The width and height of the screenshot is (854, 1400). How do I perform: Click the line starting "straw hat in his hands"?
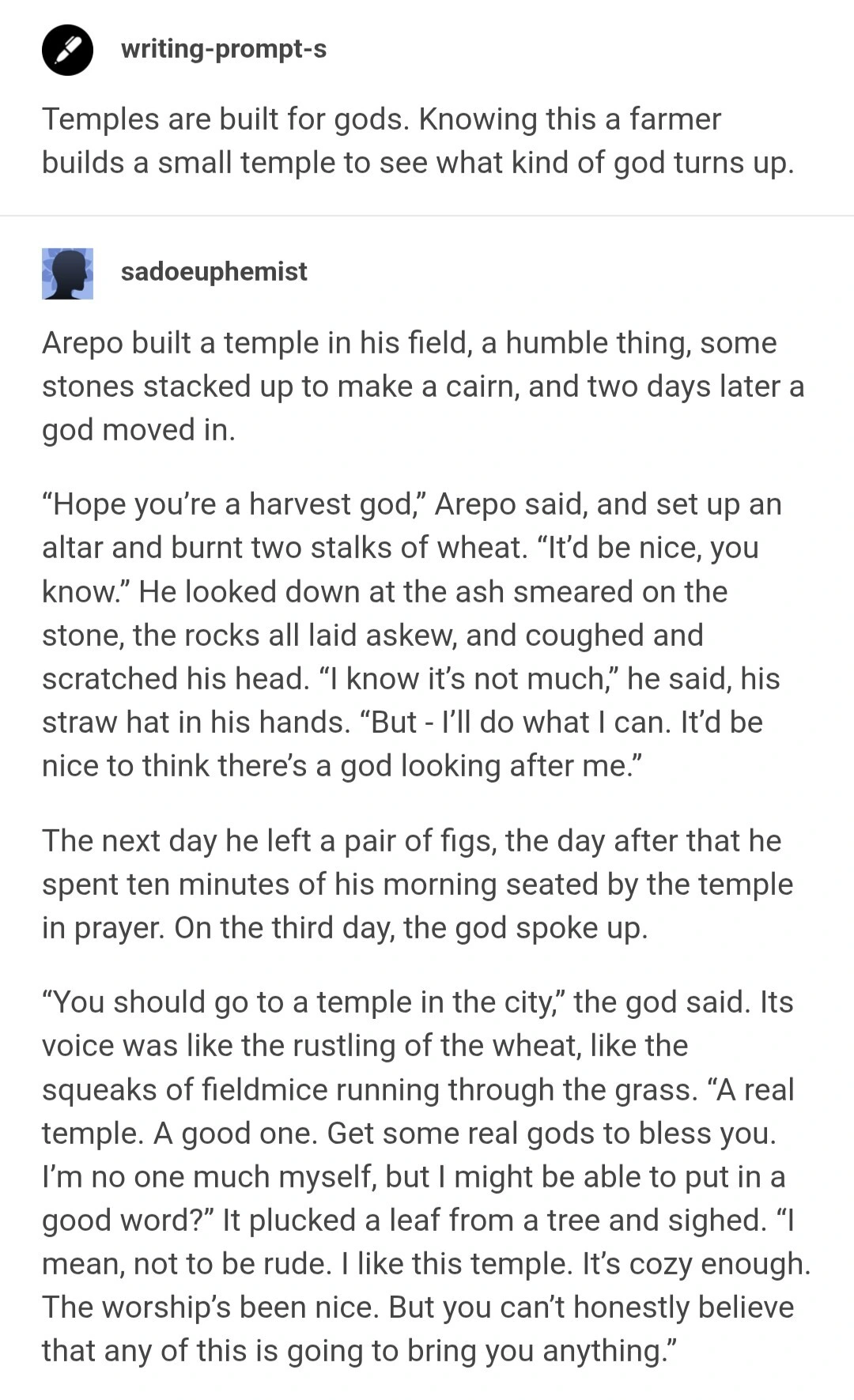(x=195, y=723)
